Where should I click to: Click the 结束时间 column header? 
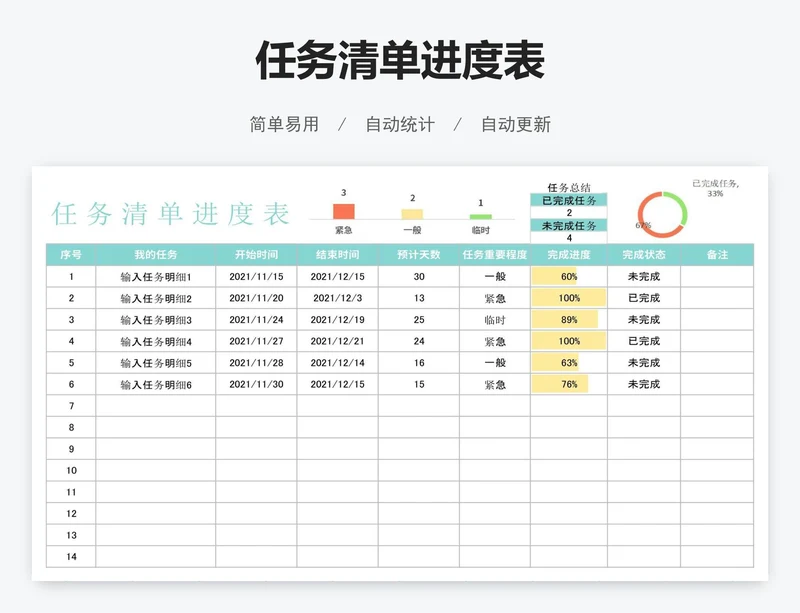pyautogui.click(x=337, y=255)
